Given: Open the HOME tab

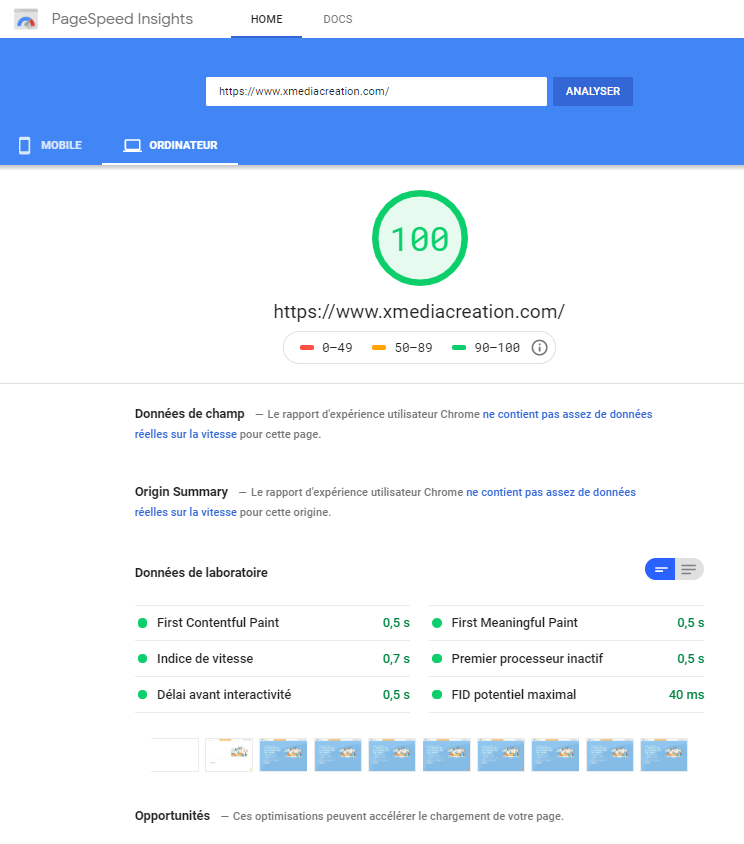Looking at the screenshot, I should 266,19.
